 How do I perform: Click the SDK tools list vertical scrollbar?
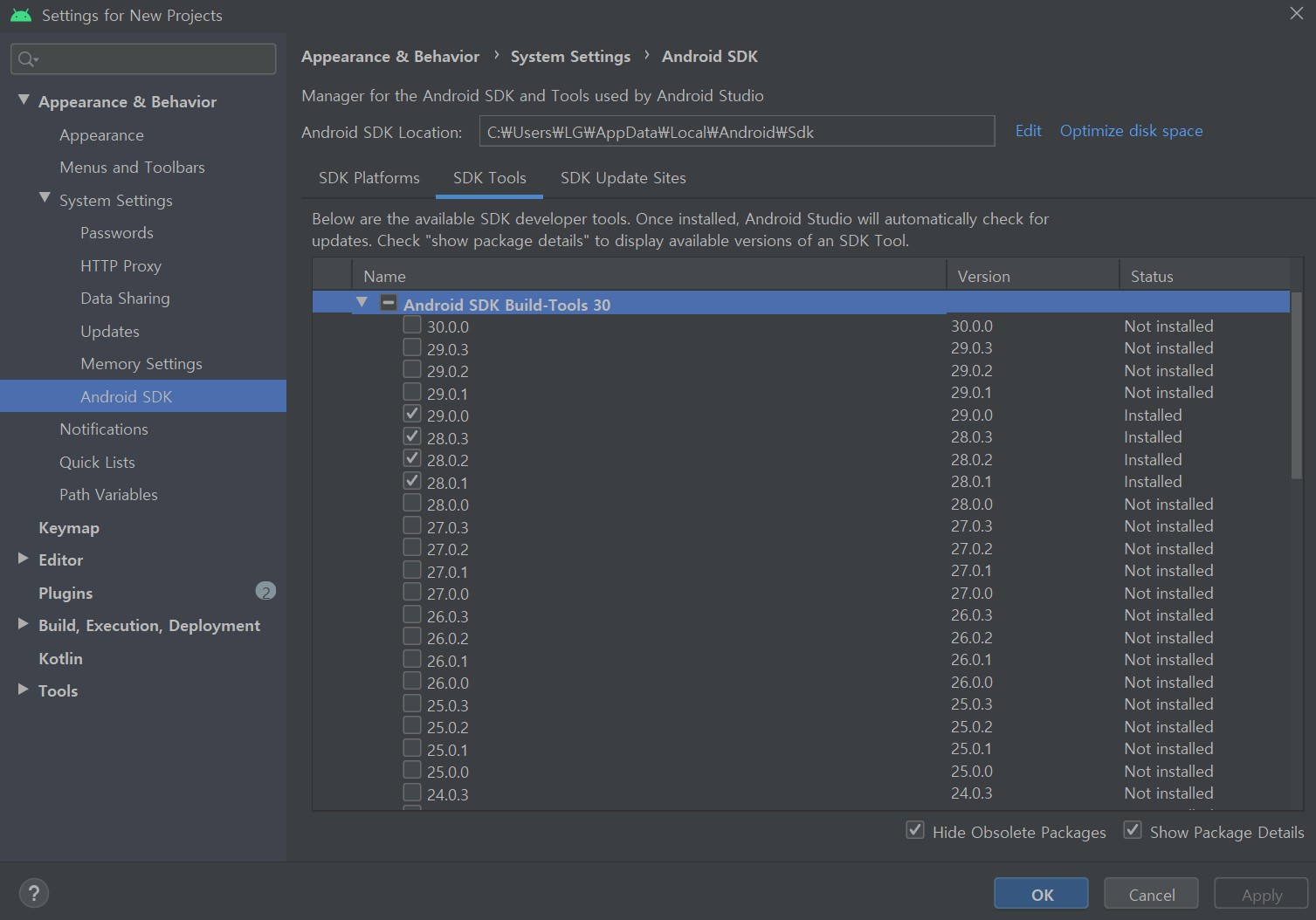click(x=1296, y=384)
